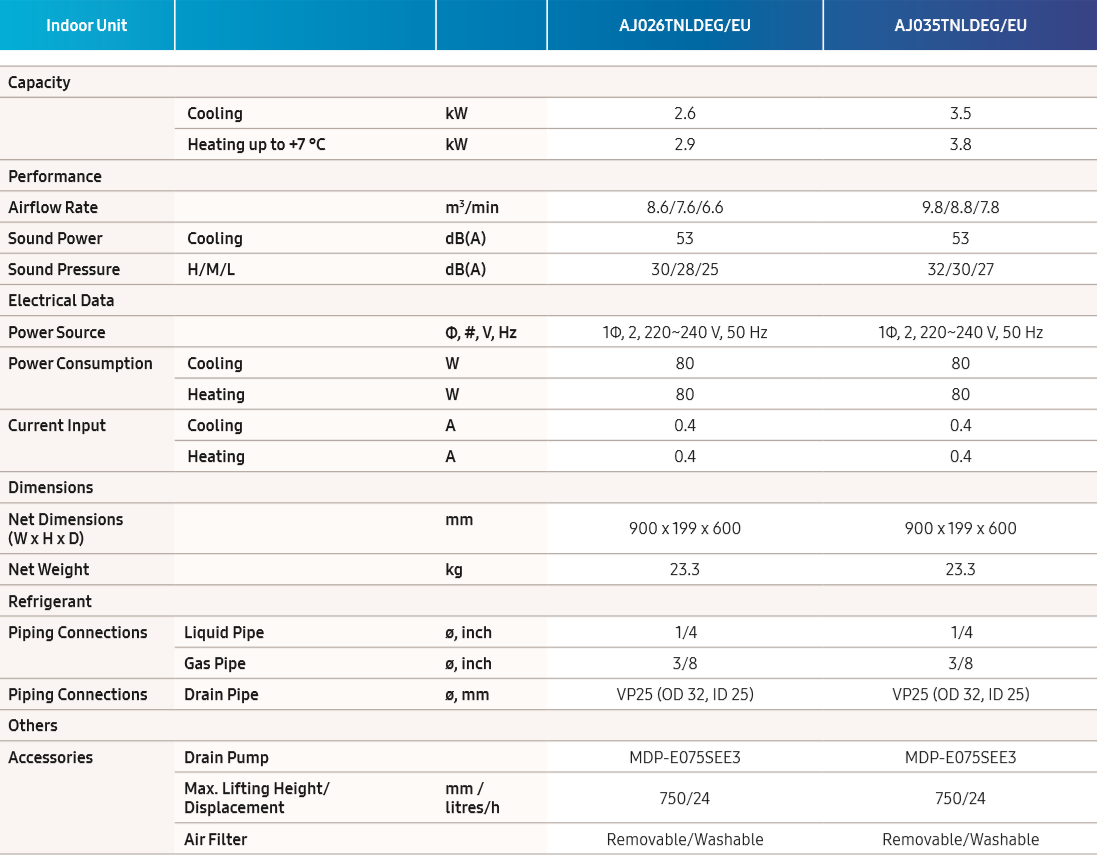Click the 3.5 cooling capacity value

click(x=961, y=113)
